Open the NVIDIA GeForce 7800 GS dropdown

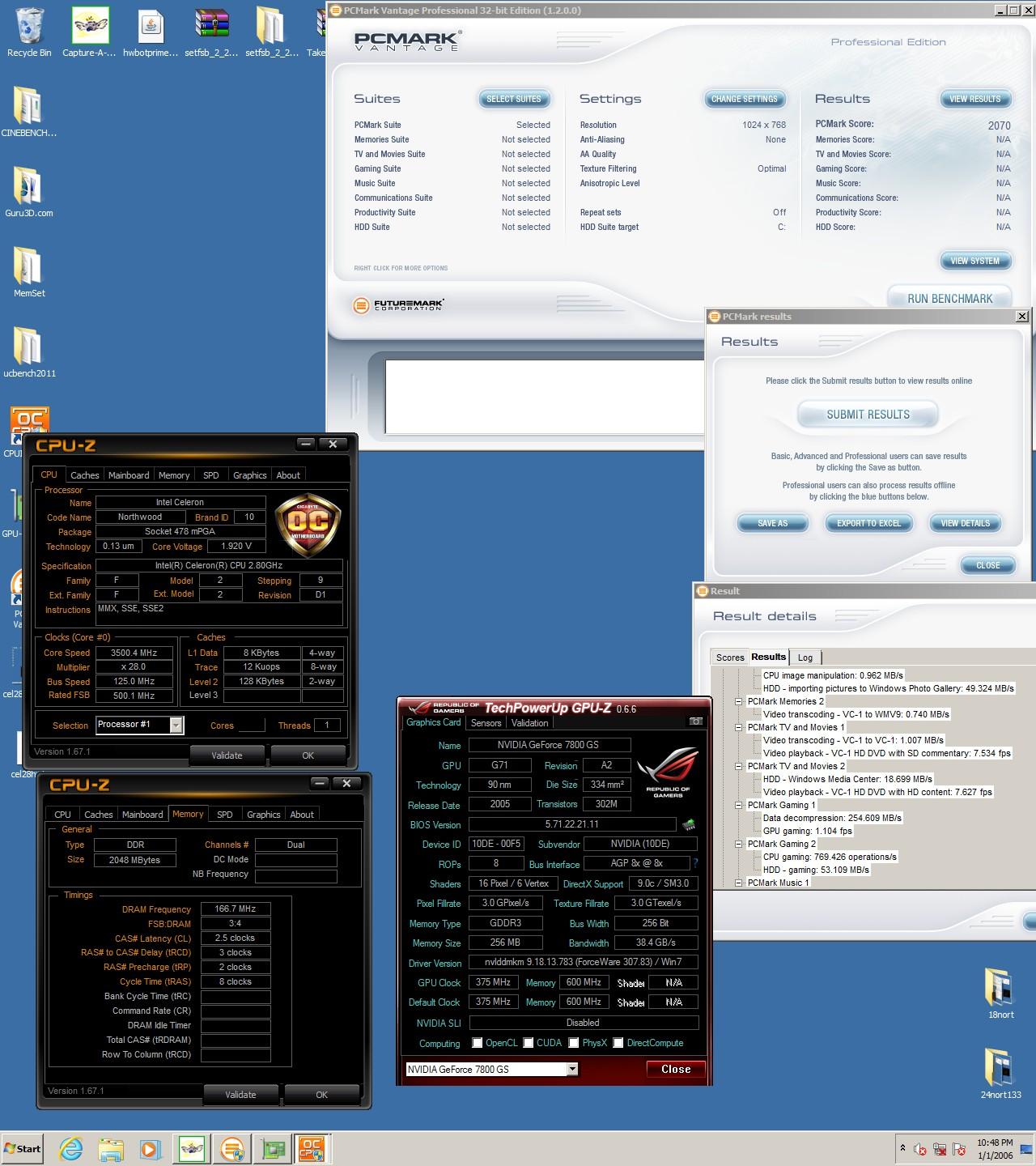572,1069
